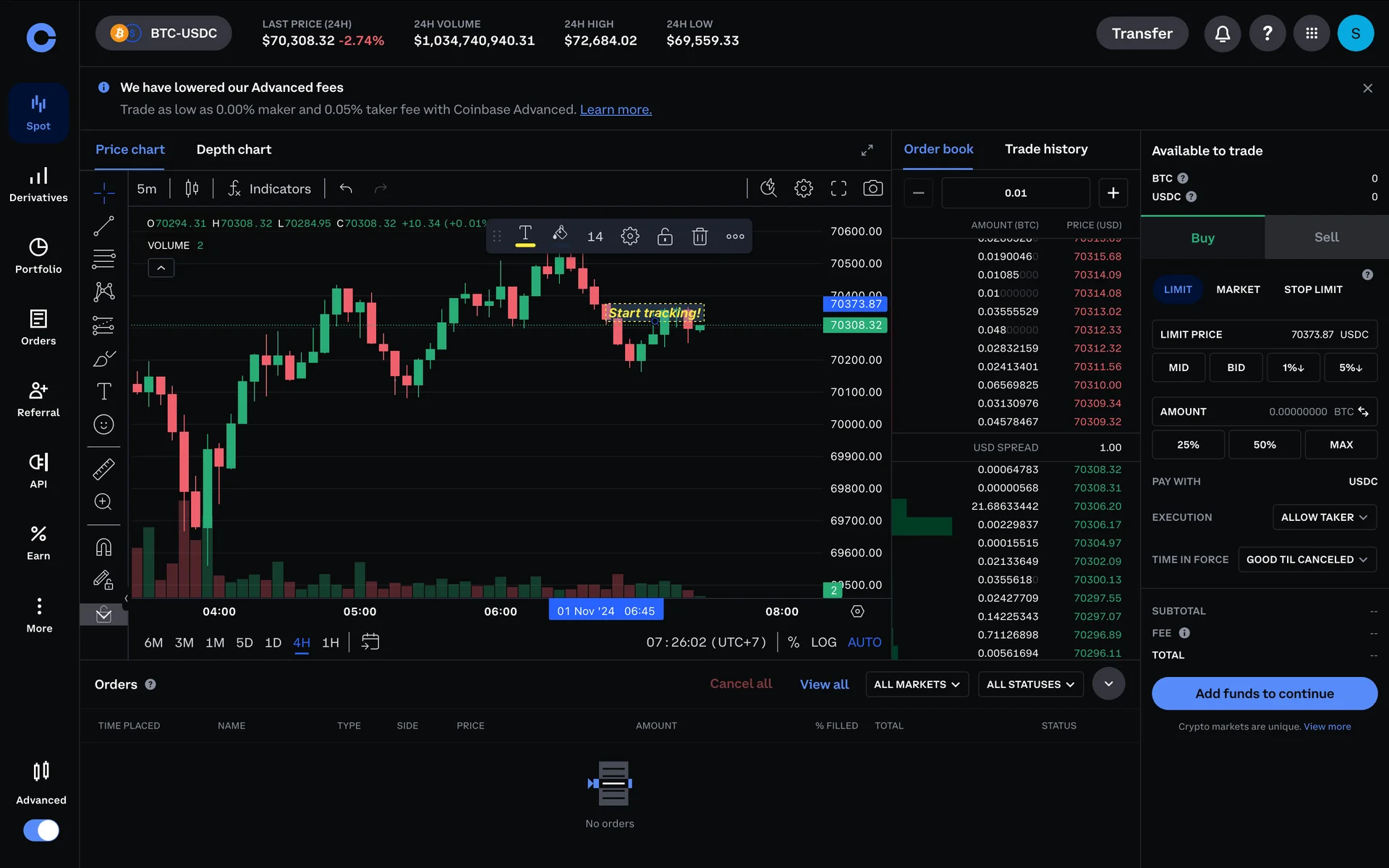The height and width of the screenshot is (868, 1389).
Task: Switch to the Depth chart tab
Action: 234,150
